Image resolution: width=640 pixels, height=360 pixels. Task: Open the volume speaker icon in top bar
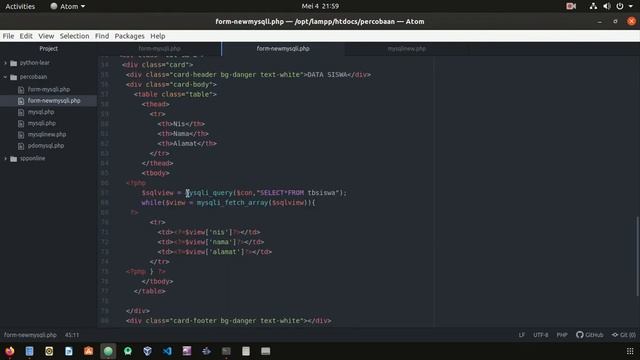pyautogui.click(x=607, y=6)
